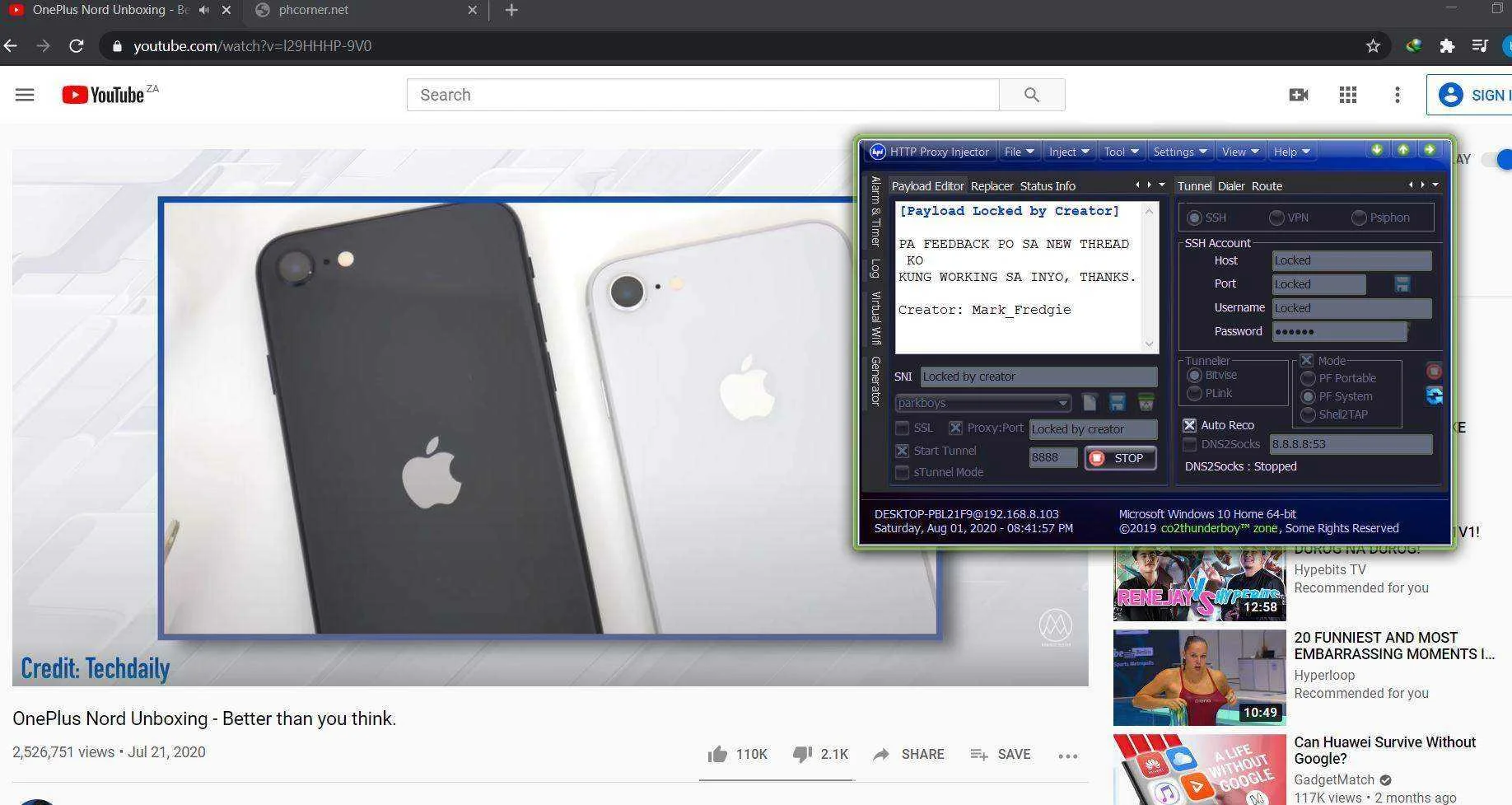Select the Psiphon radio button

pyautogui.click(x=1359, y=218)
